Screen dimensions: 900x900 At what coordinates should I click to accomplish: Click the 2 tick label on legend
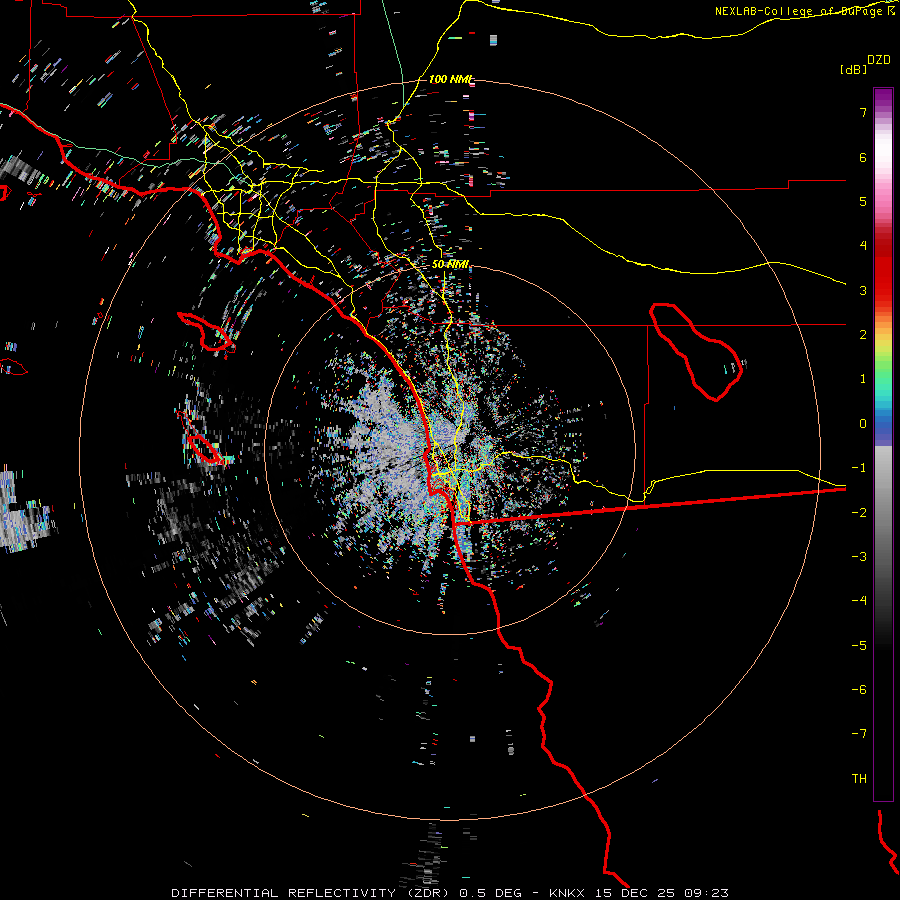(x=863, y=335)
